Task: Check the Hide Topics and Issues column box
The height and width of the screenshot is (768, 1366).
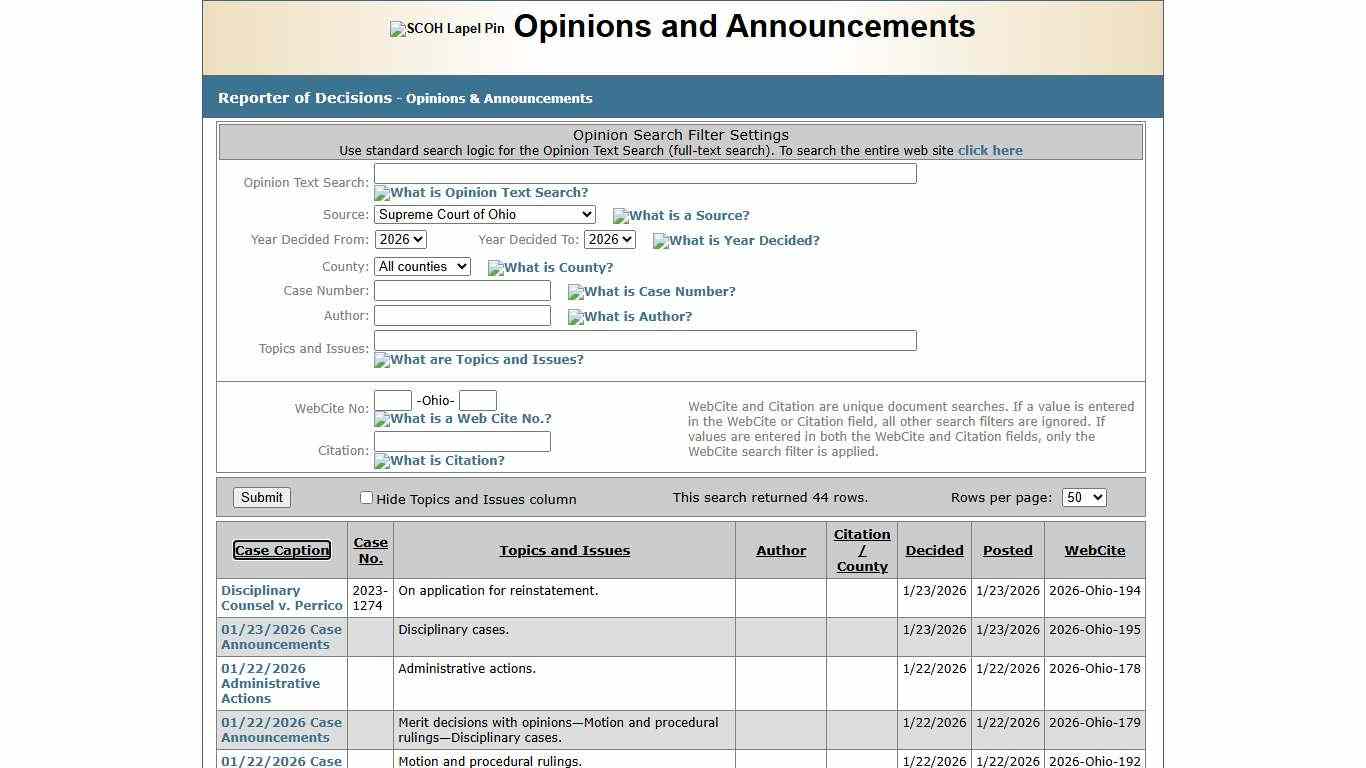Action: tap(366, 498)
